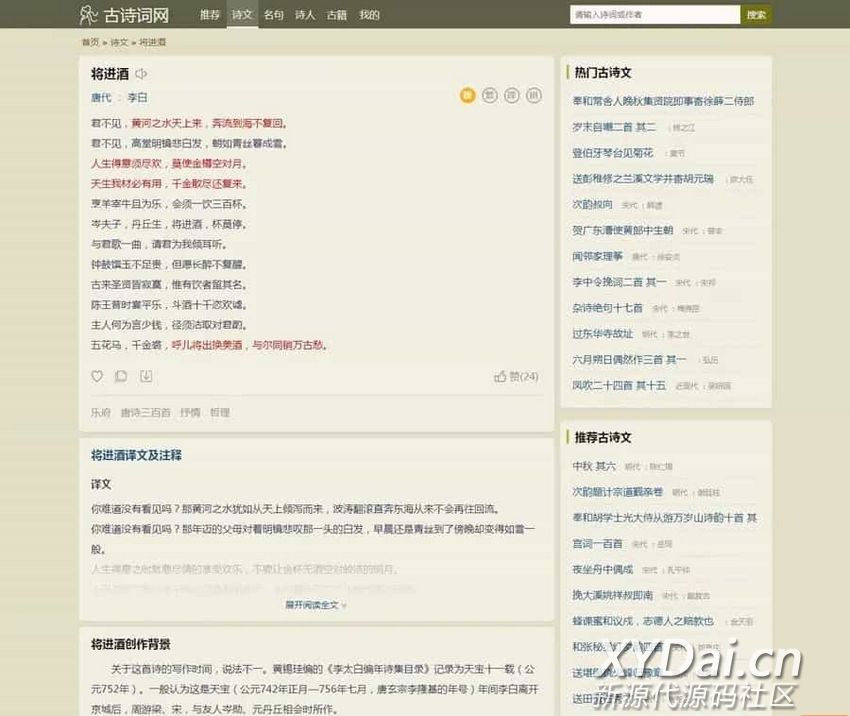Expand full text with 展开阅读全文
This screenshot has width=850, height=716.
(316, 605)
